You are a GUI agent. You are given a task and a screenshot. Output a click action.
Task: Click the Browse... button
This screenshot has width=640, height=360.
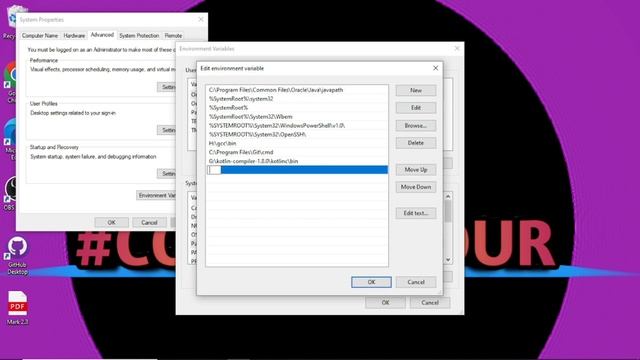click(x=416, y=125)
